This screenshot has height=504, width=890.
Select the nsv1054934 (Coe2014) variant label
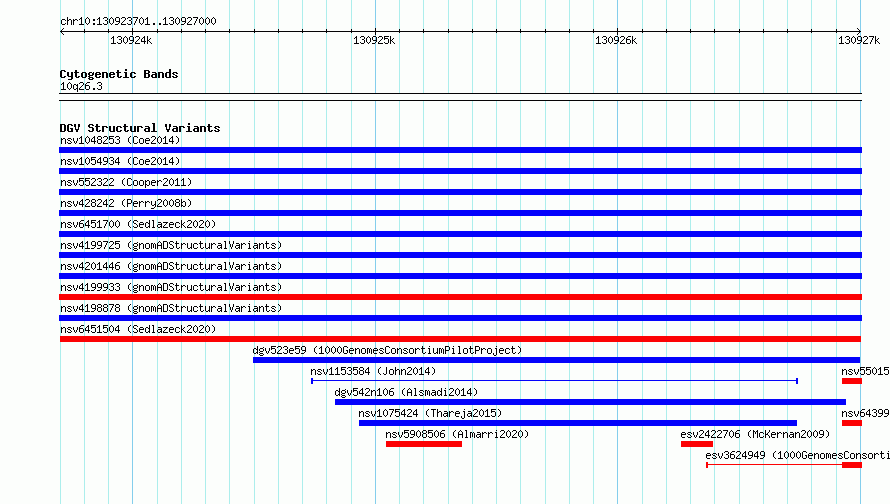coord(120,161)
